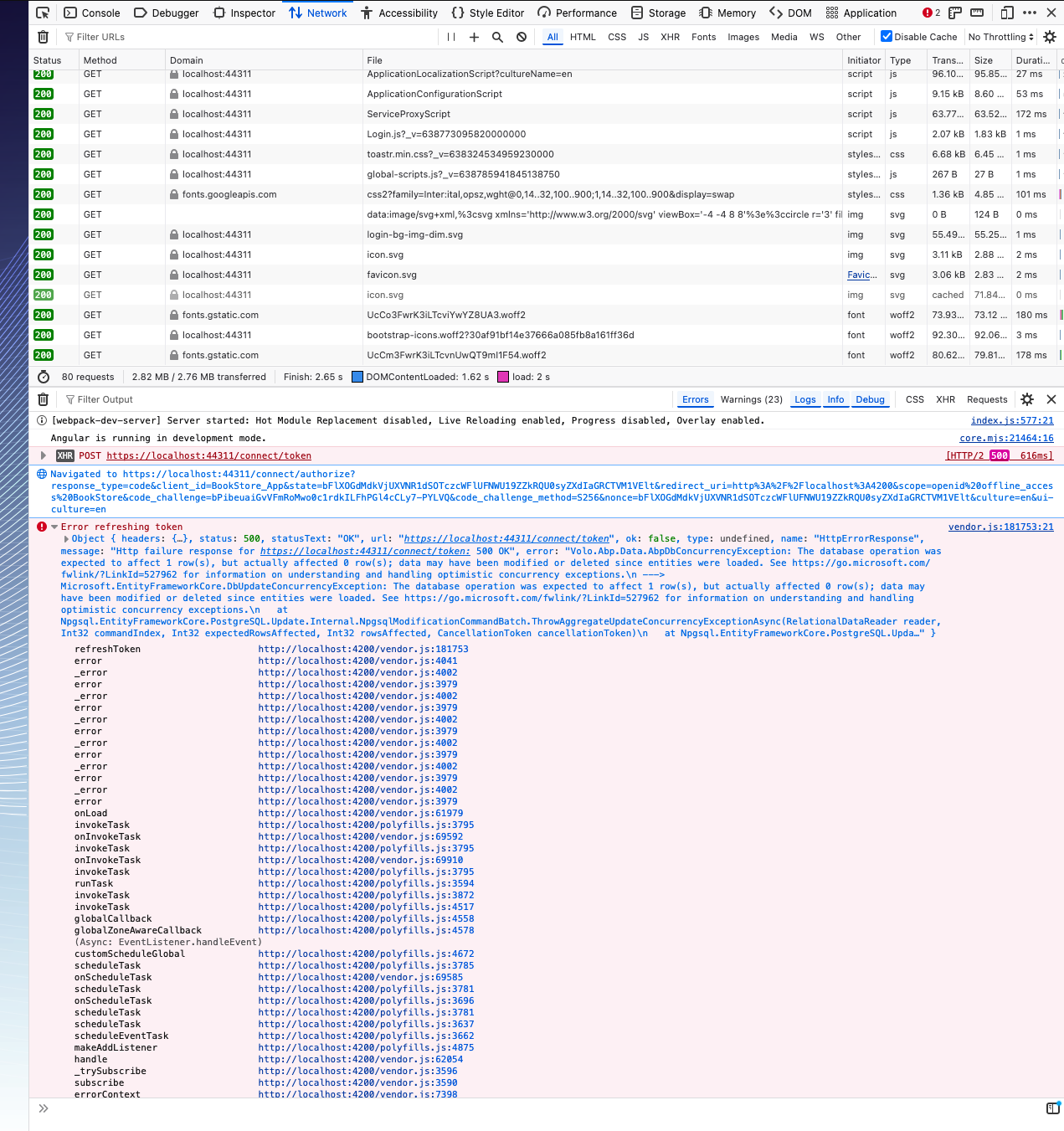
Task: Toggle Errors console filter
Action: tap(695, 399)
